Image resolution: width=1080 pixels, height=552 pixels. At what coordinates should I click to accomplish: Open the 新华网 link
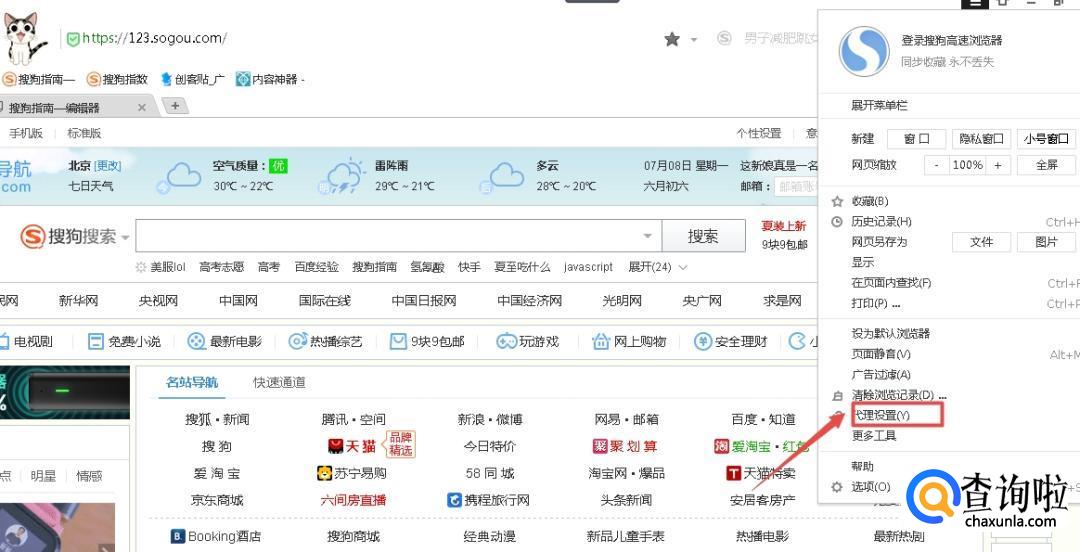click(x=79, y=300)
